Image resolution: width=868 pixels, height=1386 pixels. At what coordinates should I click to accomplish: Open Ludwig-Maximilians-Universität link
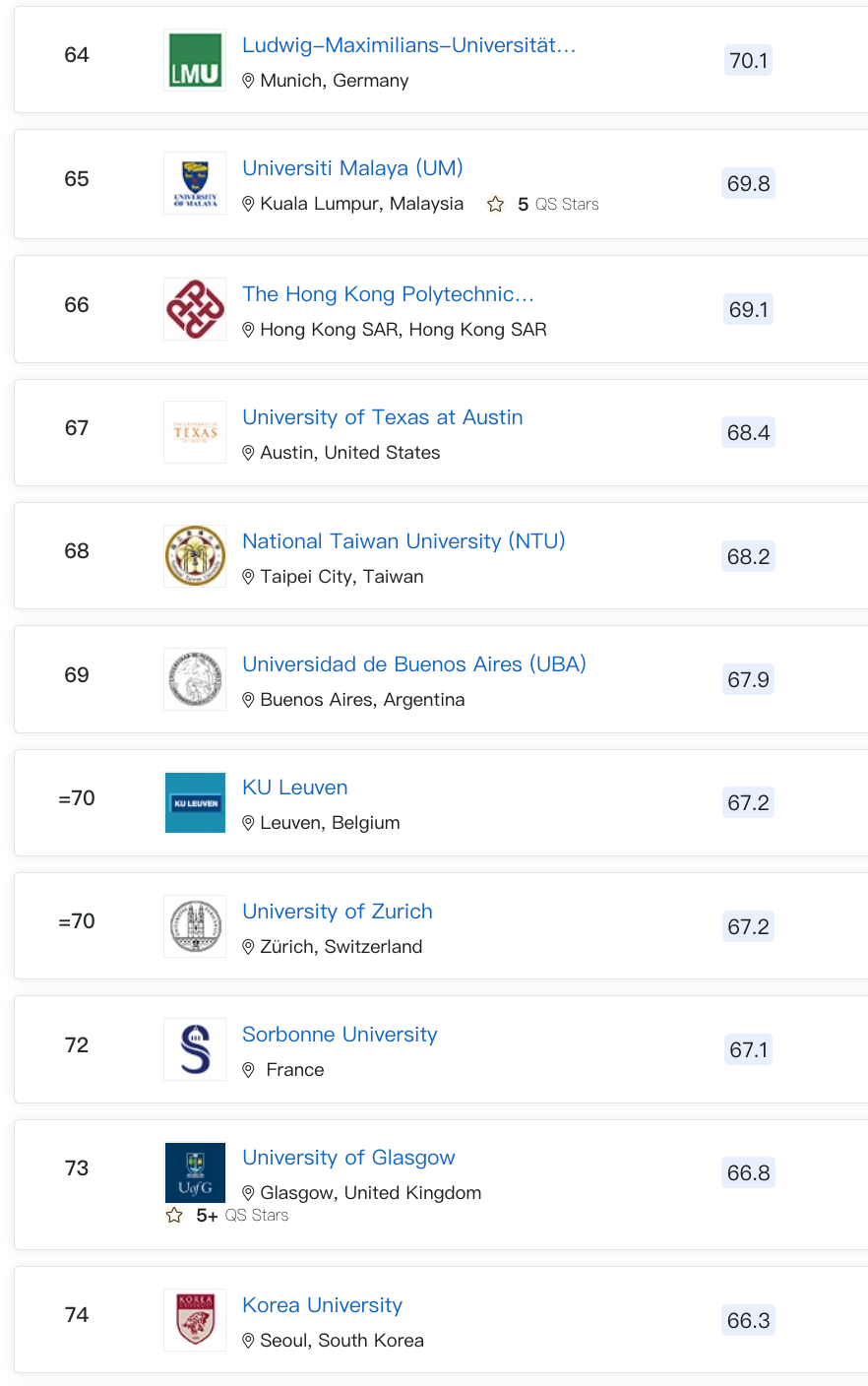(408, 45)
